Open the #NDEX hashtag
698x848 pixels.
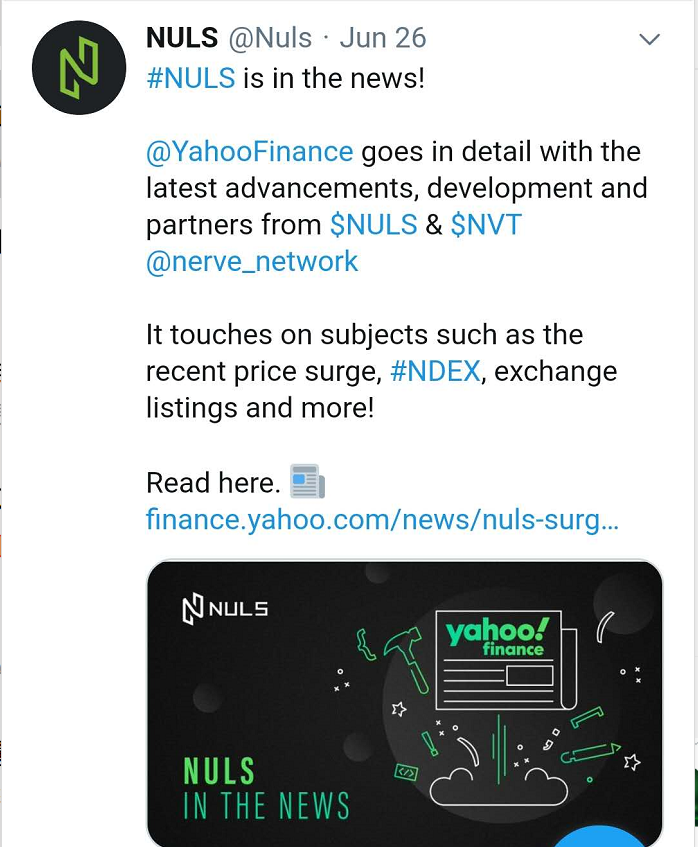point(435,372)
